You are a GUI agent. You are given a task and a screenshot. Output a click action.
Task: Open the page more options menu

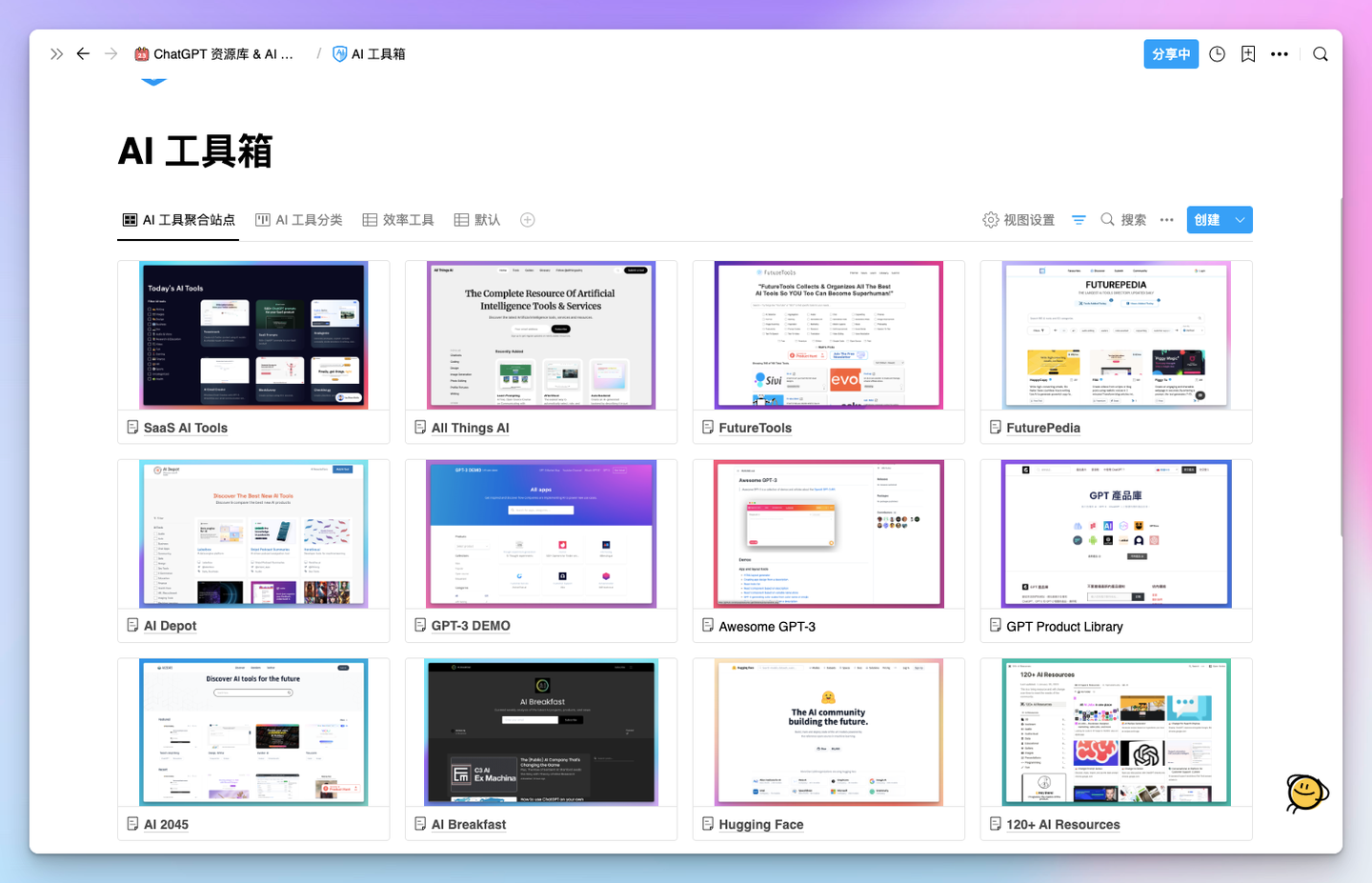(1280, 54)
